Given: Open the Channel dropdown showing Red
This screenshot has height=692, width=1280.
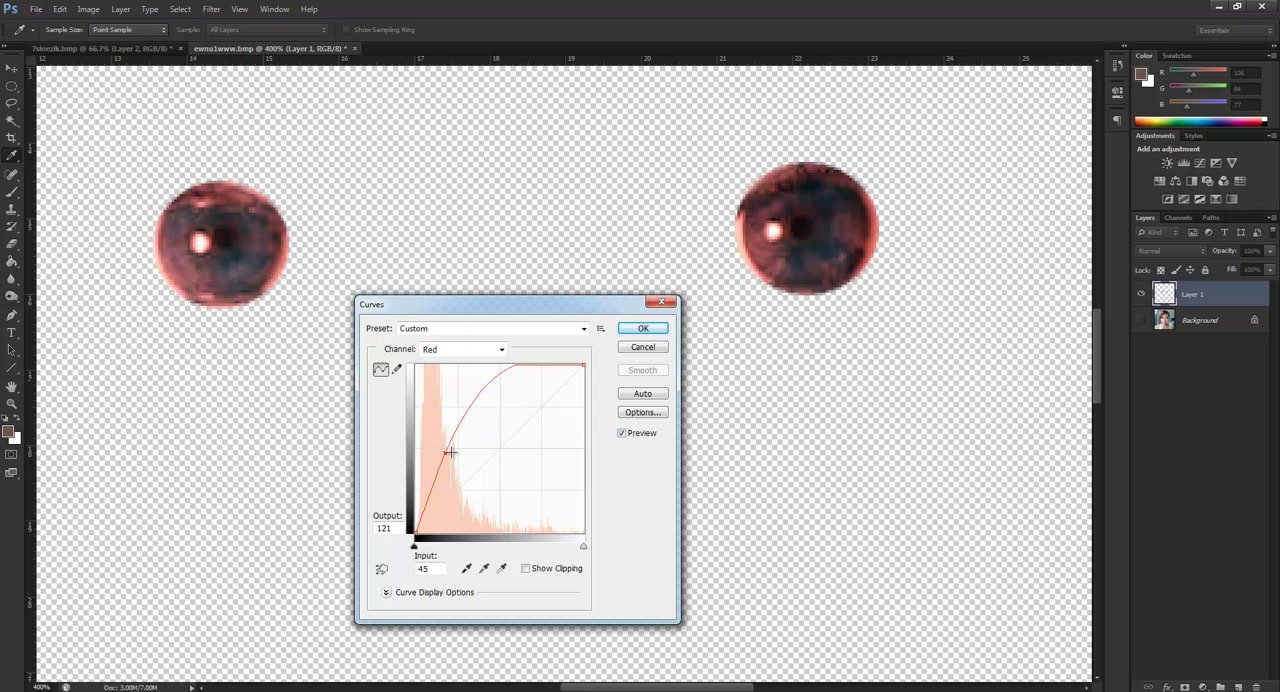Looking at the screenshot, I should pyautogui.click(x=463, y=349).
